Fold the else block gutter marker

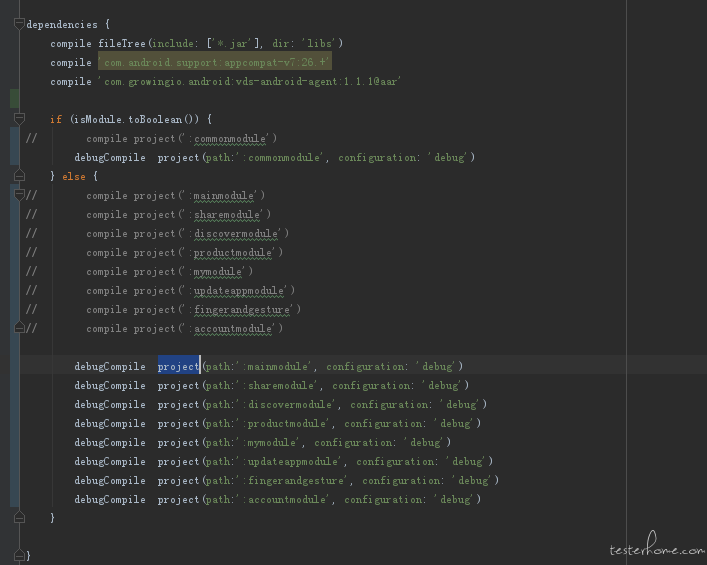(19, 175)
